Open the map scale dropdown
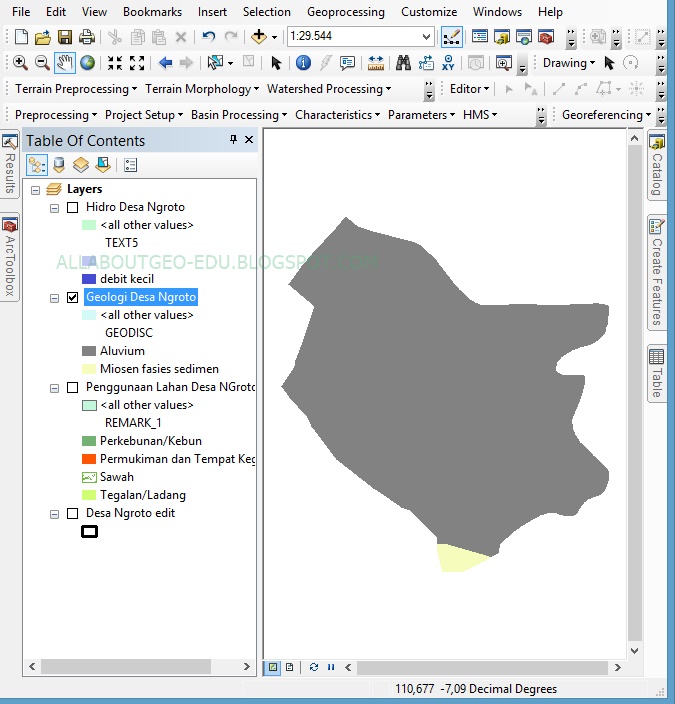675x704 pixels. (426, 36)
